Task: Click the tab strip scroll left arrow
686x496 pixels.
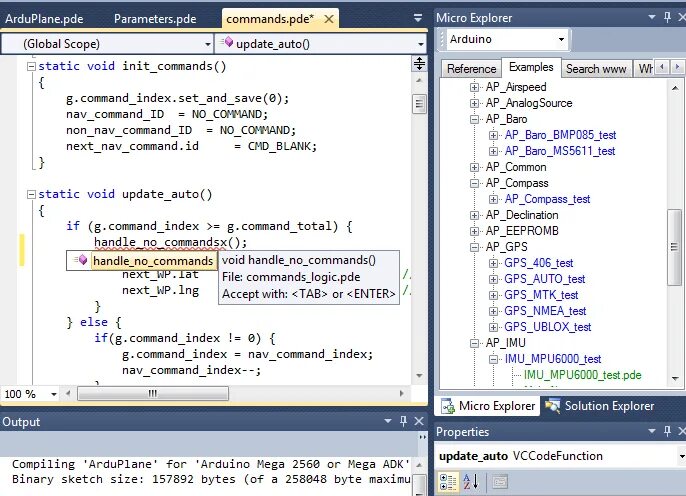Action: (662, 67)
